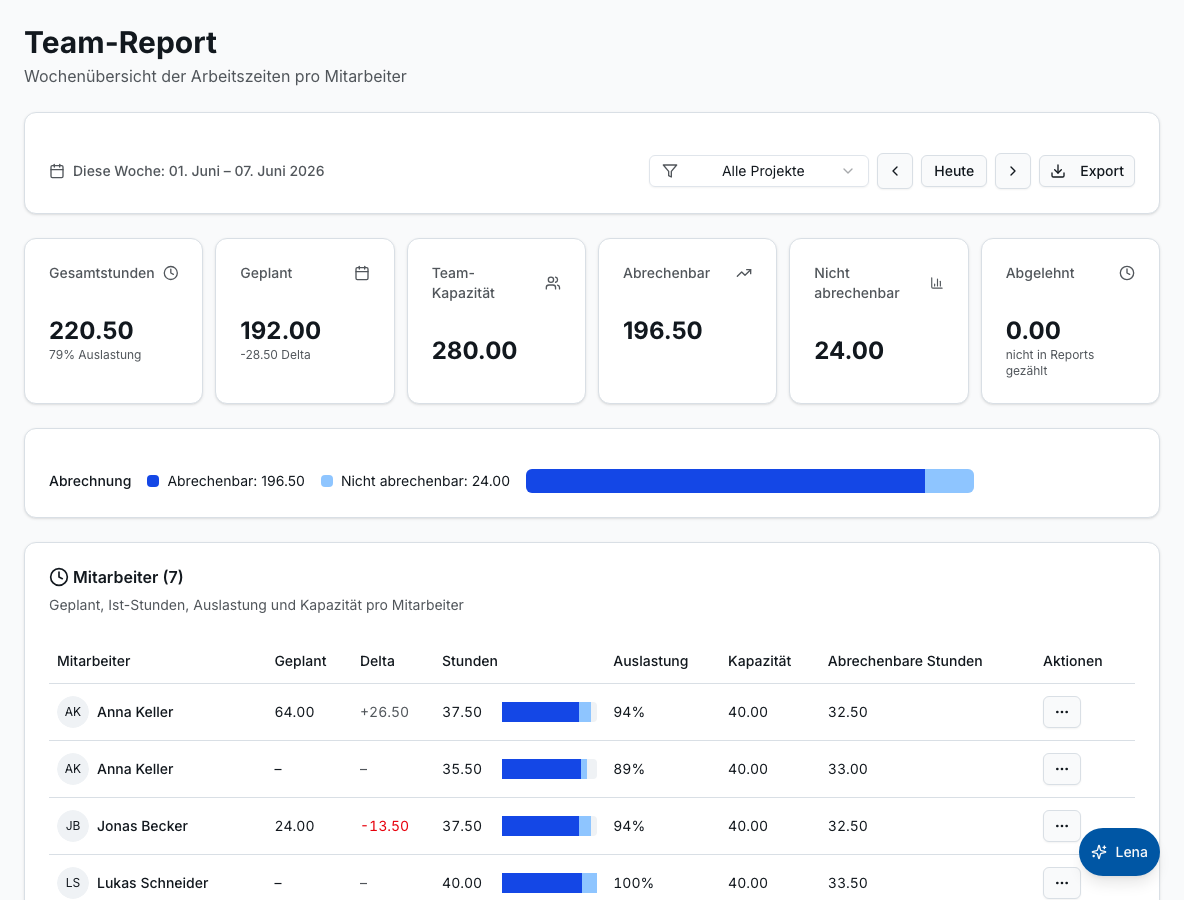Open the actions menu for Anna Keller with 64.00 planned

[1061, 712]
